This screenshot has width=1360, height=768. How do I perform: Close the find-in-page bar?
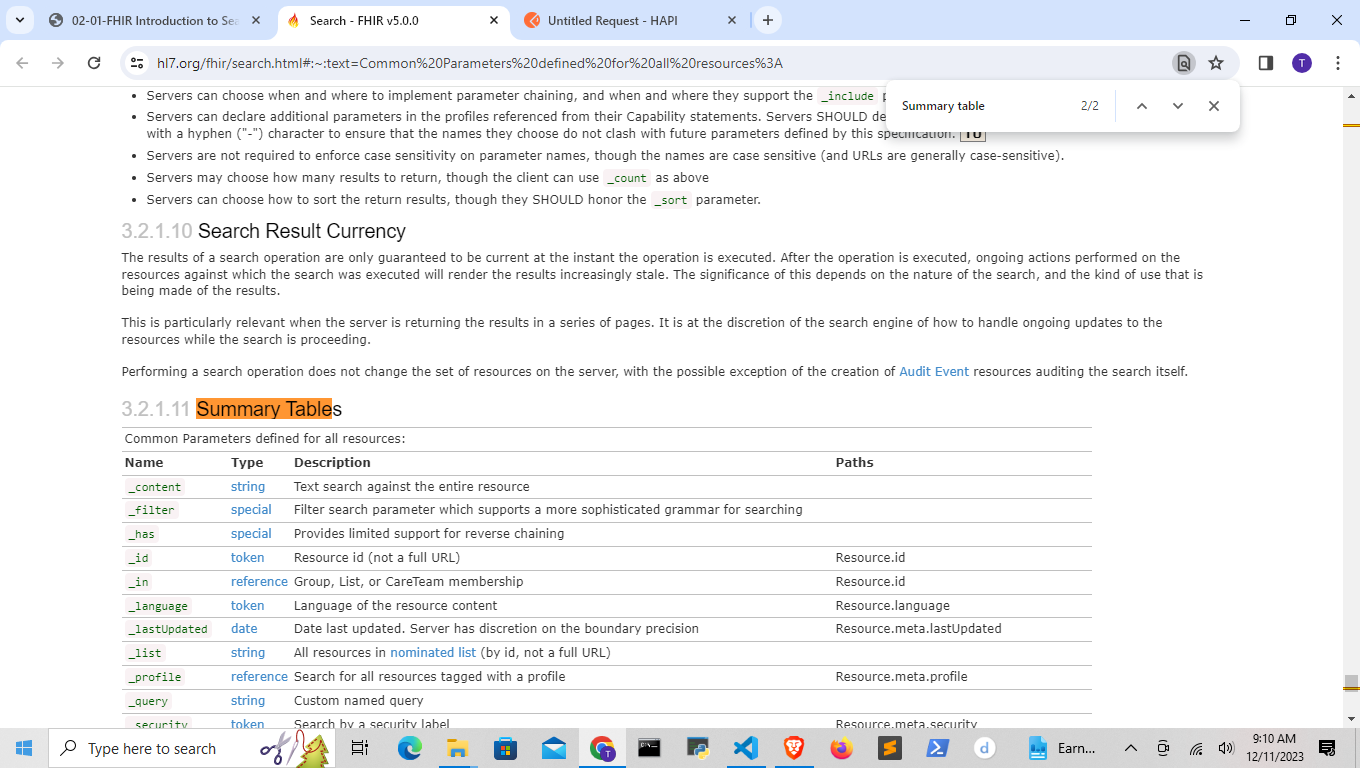pos(1214,106)
